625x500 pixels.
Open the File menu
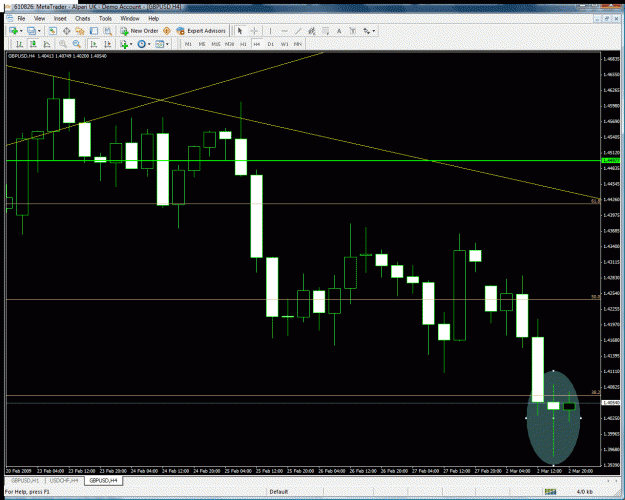(22, 18)
